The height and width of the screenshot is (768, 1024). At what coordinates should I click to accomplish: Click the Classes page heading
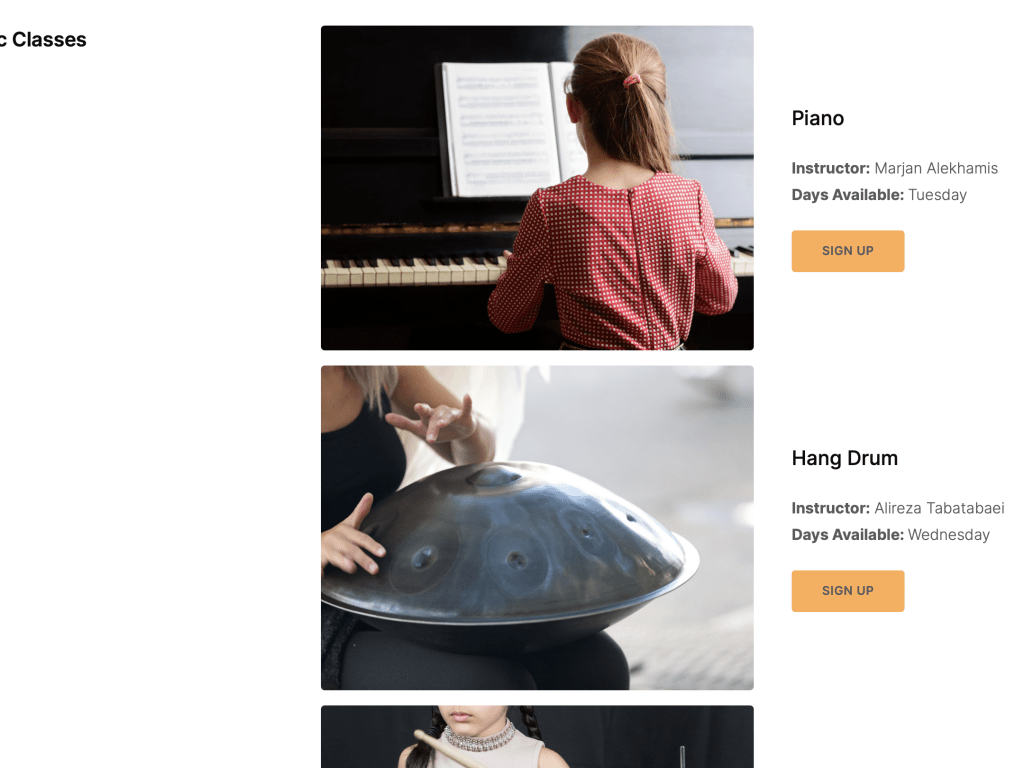pos(43,40)
